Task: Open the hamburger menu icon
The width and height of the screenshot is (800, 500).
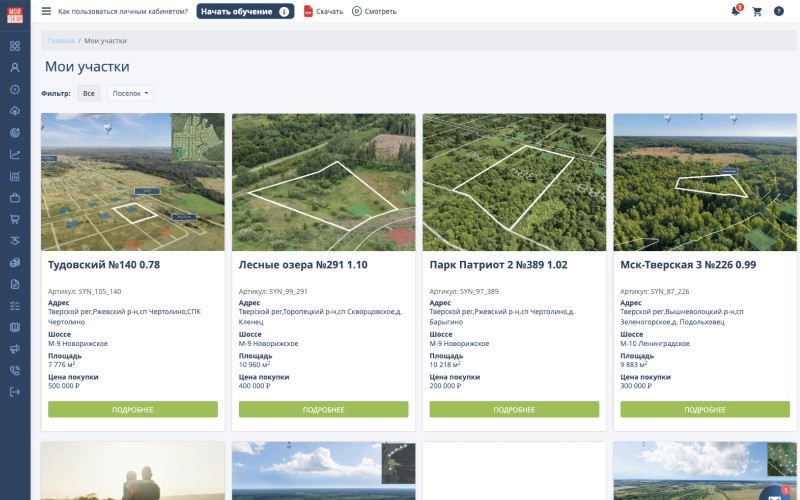Action: tap(46, 11)
